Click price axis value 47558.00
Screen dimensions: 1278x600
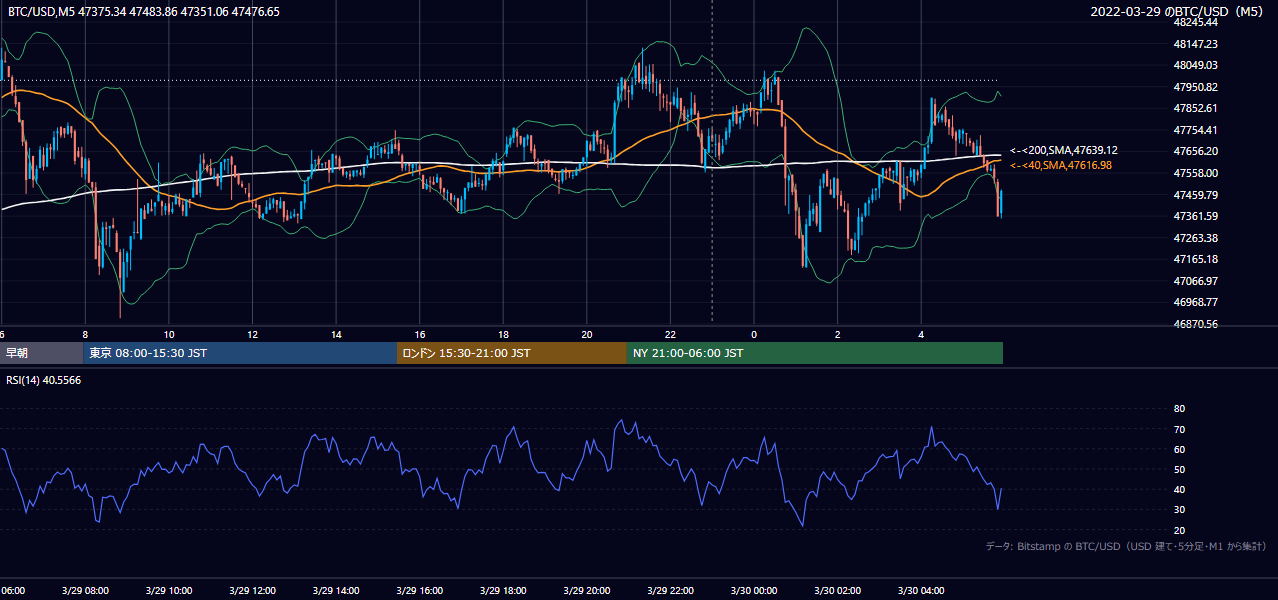[x=1195, y=173]
